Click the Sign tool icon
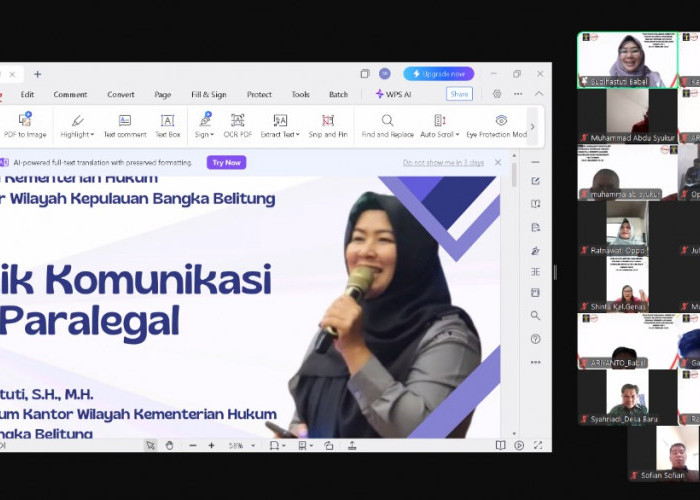The width and height of the screenshot is (700, 500). [205, 120]
